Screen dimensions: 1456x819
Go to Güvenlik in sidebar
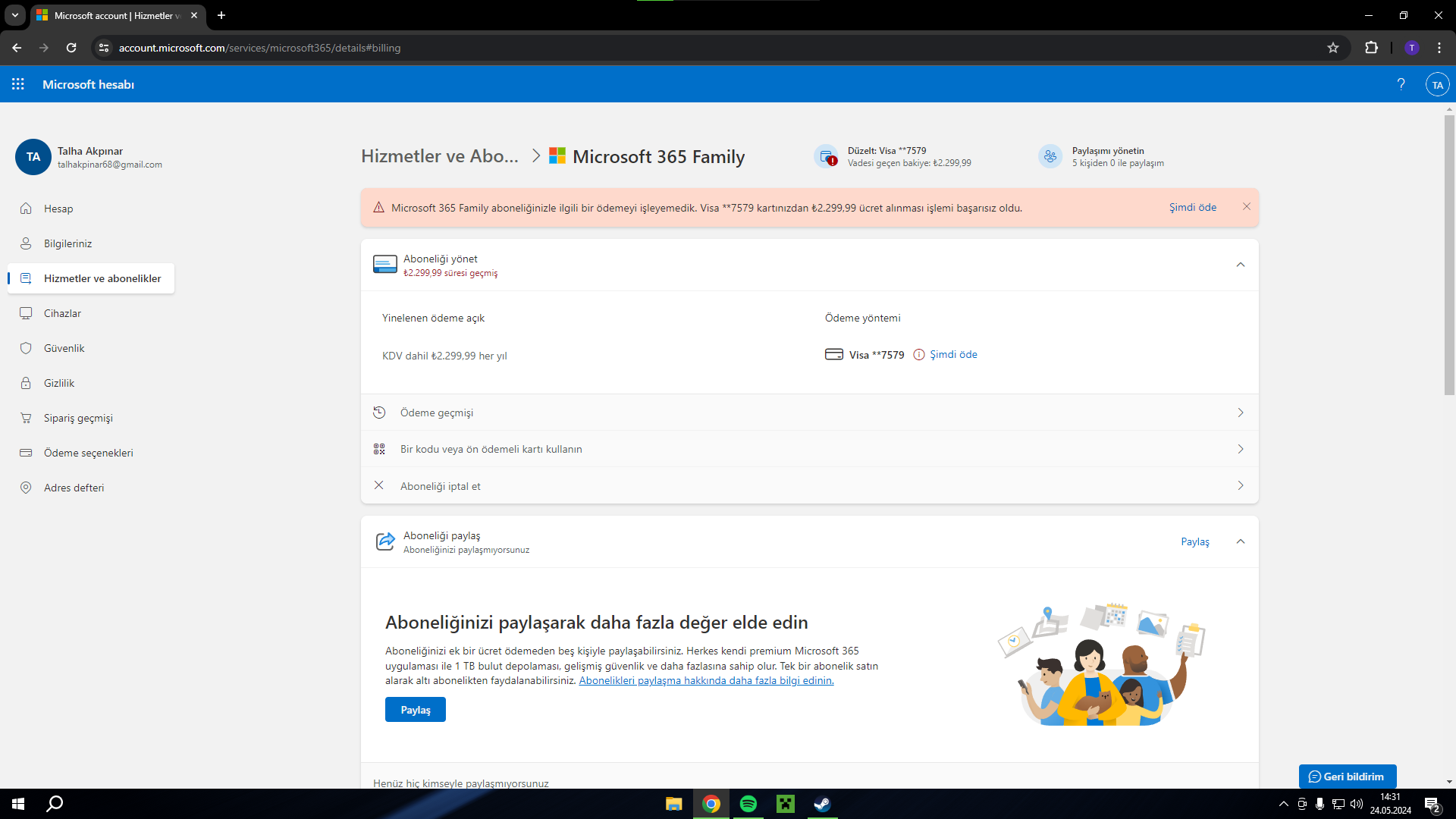[x=64, y=348]
